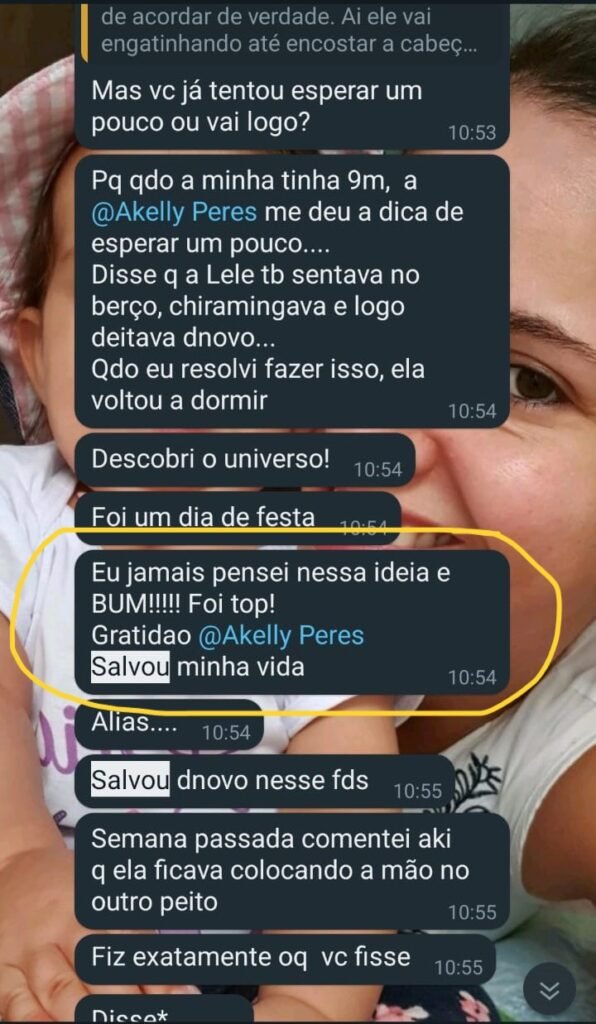Tap highlighted 'Salvou' in minha vida message

point(130,668)
